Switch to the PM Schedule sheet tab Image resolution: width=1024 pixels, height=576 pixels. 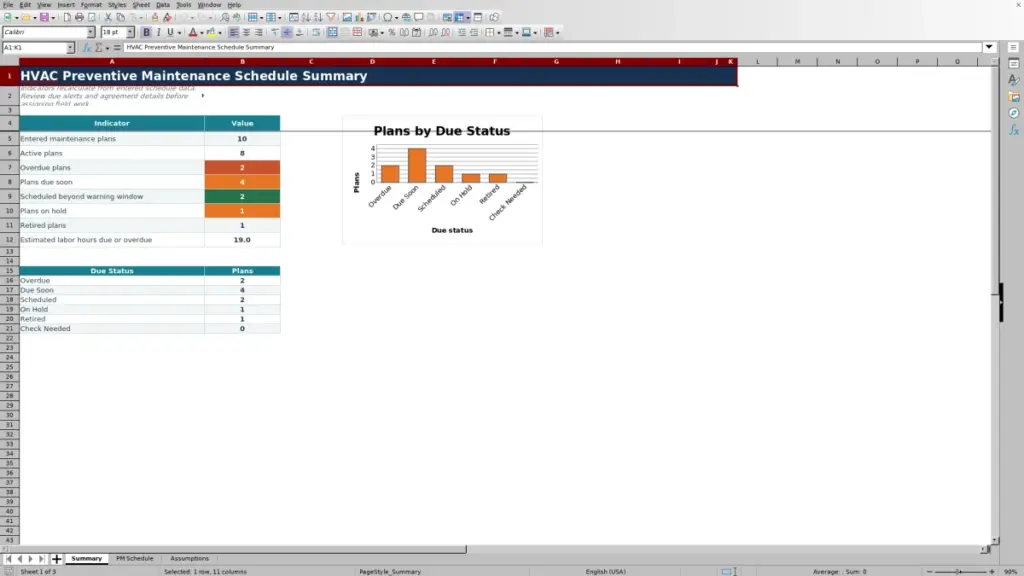[x=135, y=559]
